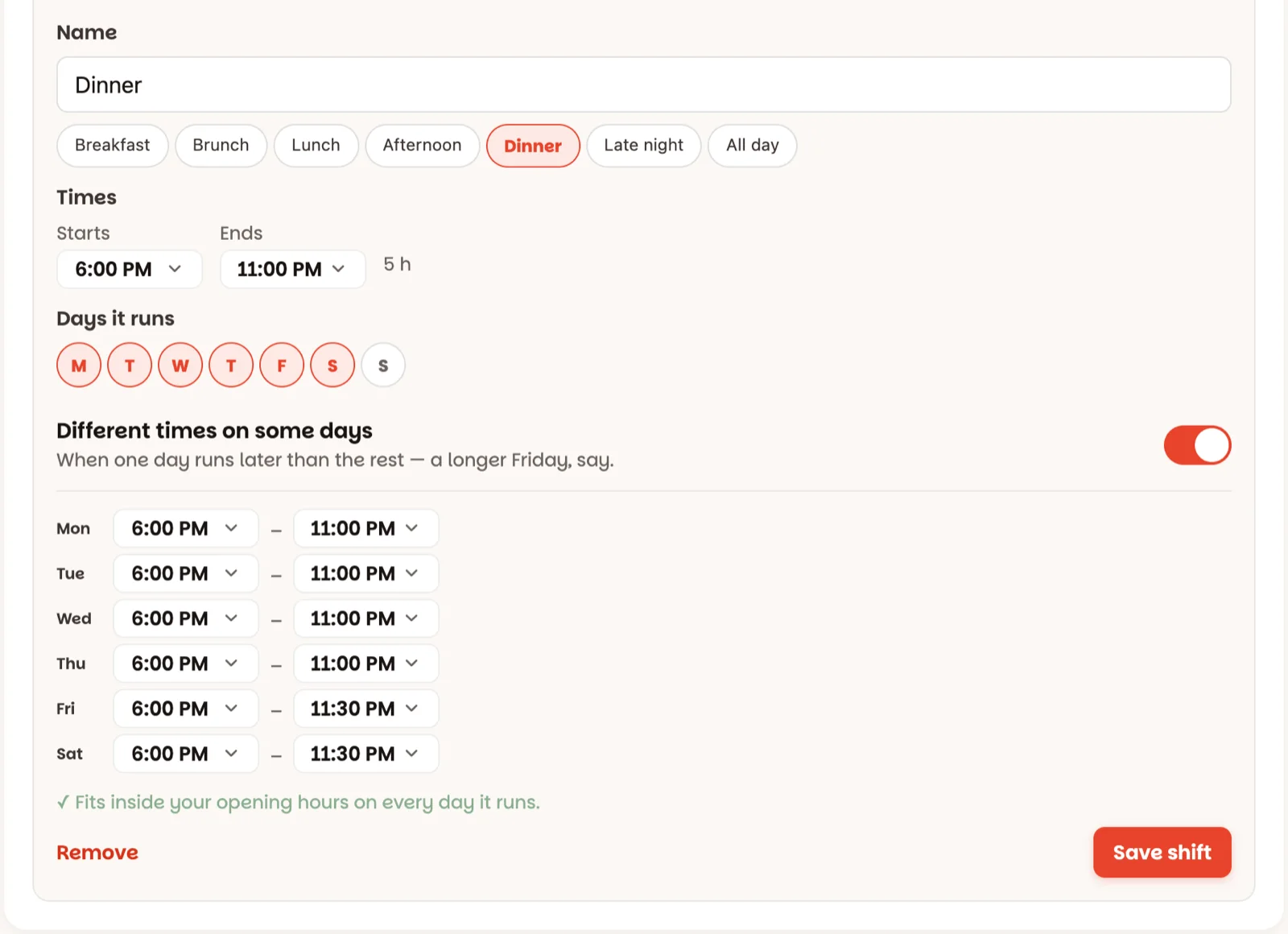Turn off Different times on some days switch
This screenshot has width=1288, height=934.
(1197, 445)
